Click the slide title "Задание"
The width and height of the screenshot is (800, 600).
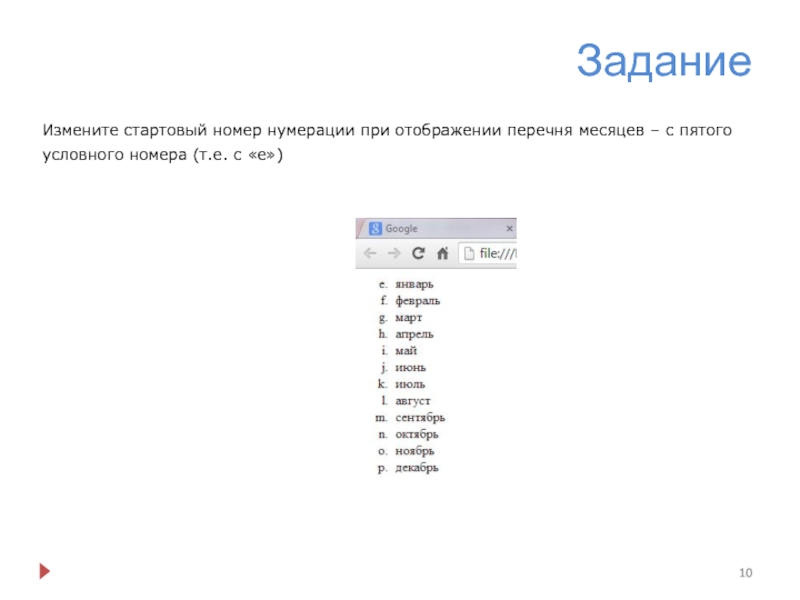click(664, 61)
